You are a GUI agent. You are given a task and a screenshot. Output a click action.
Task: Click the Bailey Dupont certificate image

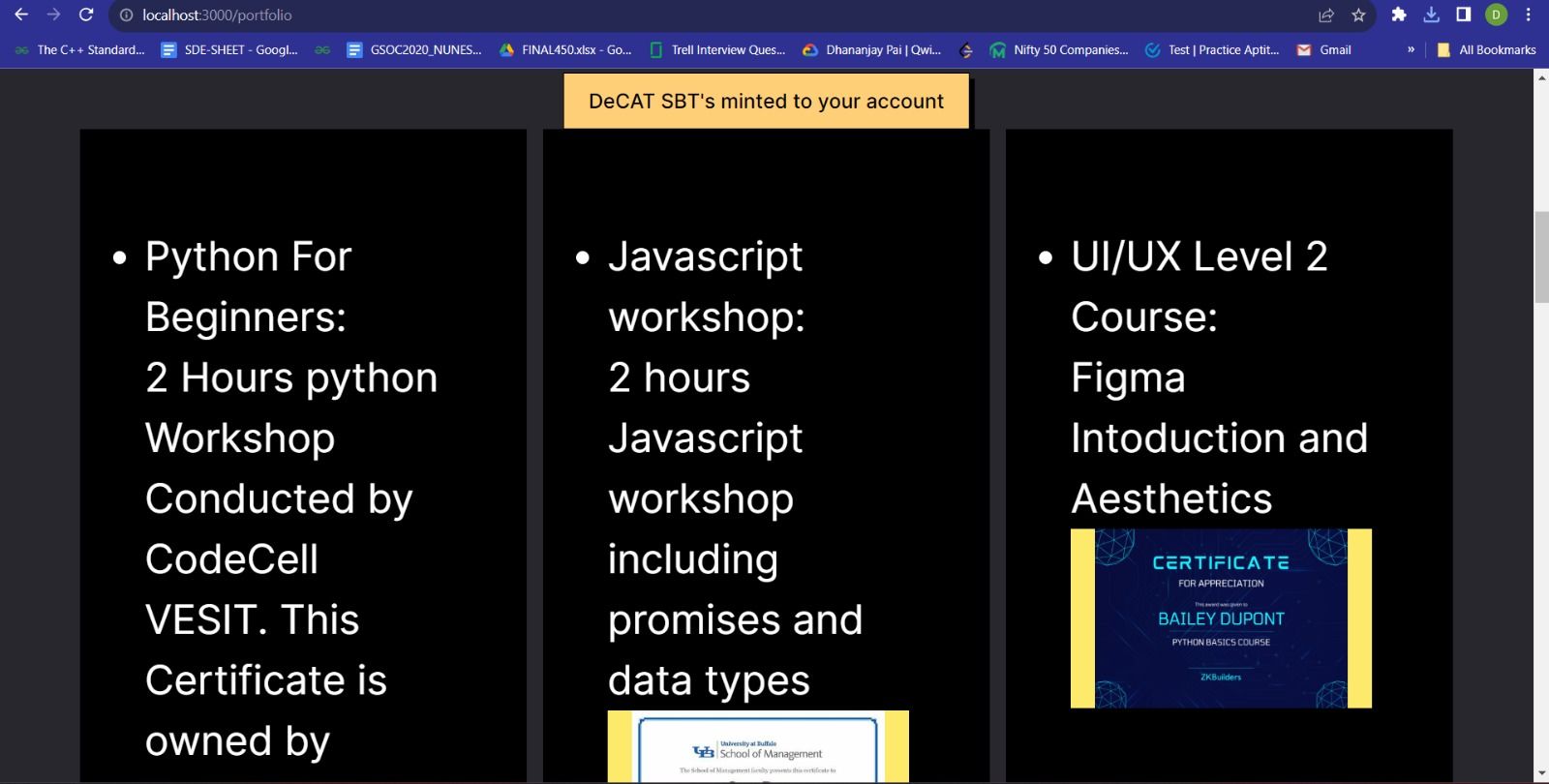1221,618
